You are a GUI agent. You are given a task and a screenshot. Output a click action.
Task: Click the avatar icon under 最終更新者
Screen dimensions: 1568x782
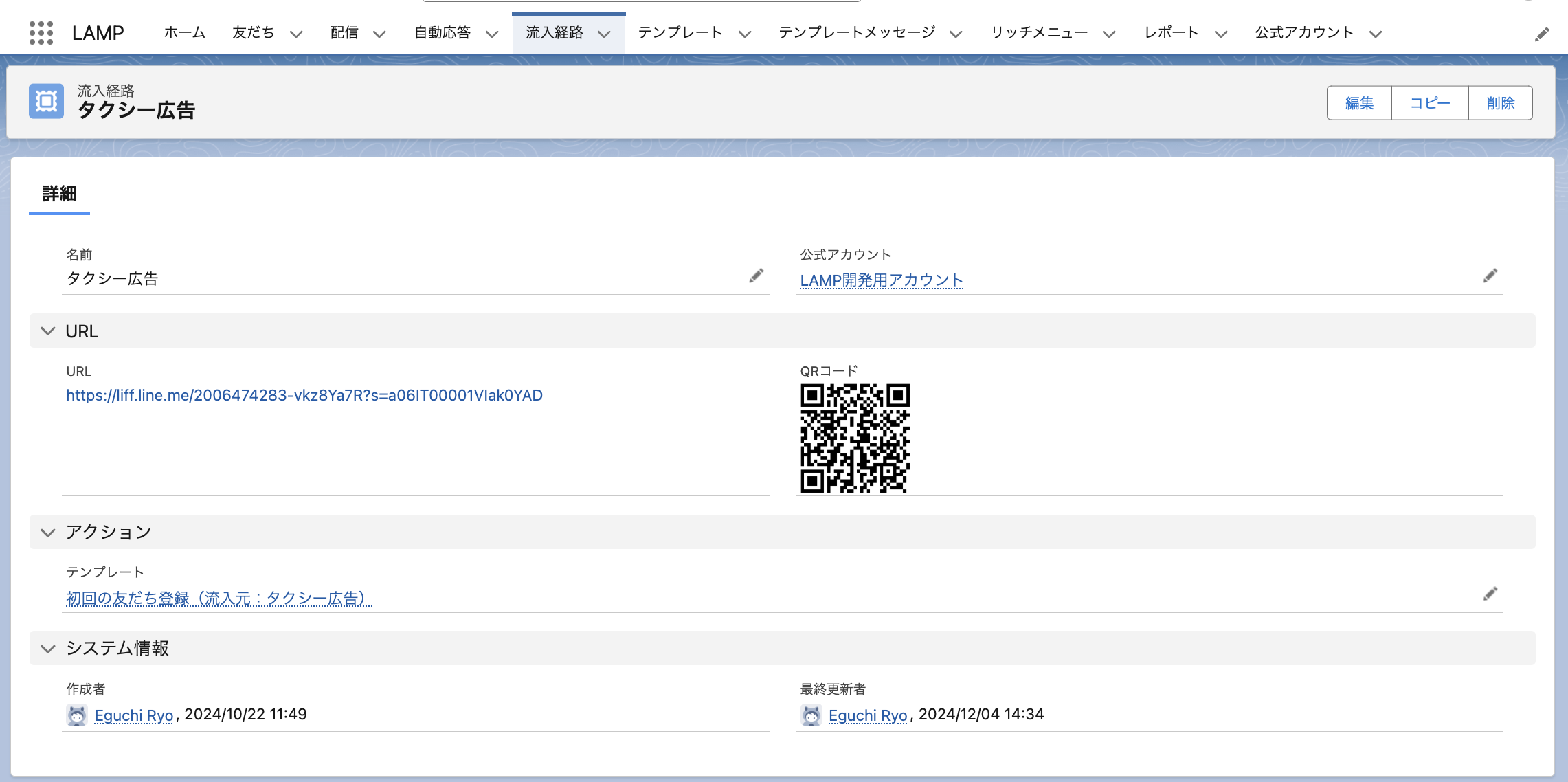pyautogui.click(x=811, y=715)
